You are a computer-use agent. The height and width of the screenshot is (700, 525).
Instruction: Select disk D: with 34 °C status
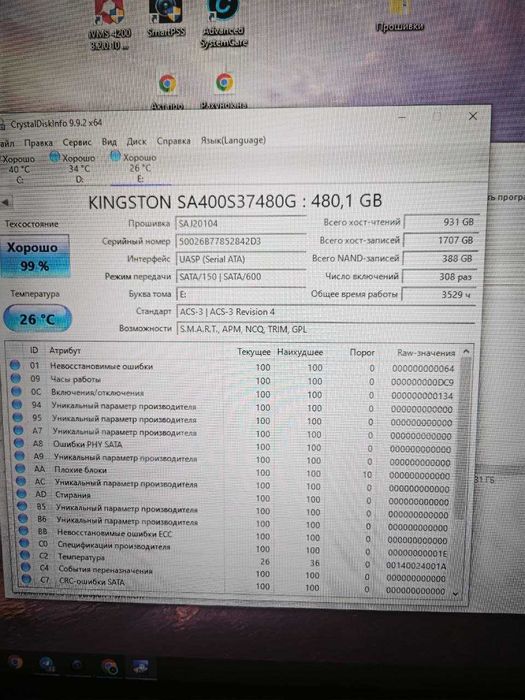point(73,168)
